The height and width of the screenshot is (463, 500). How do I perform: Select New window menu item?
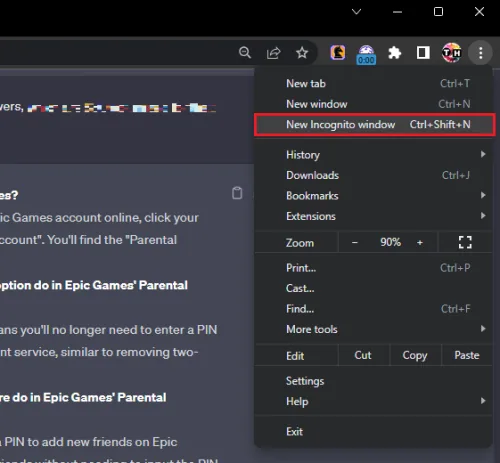(373, 104)
